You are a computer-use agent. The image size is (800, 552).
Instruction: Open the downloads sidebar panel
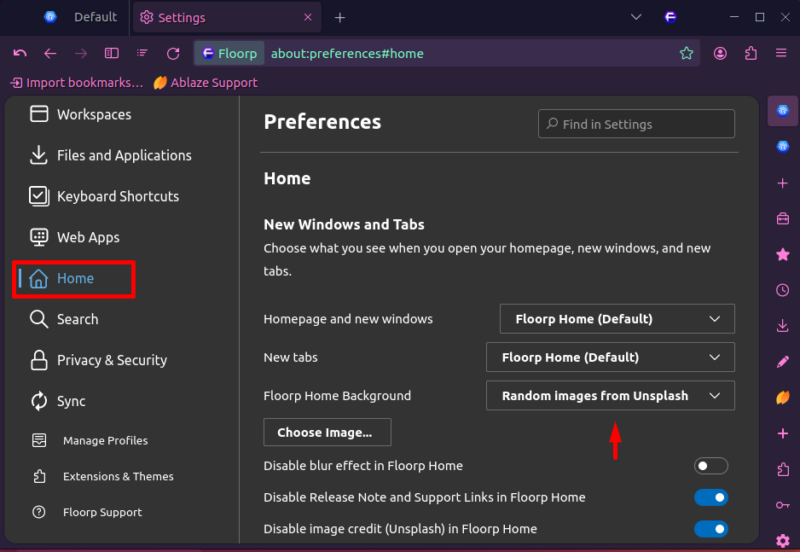pos(783,326)
